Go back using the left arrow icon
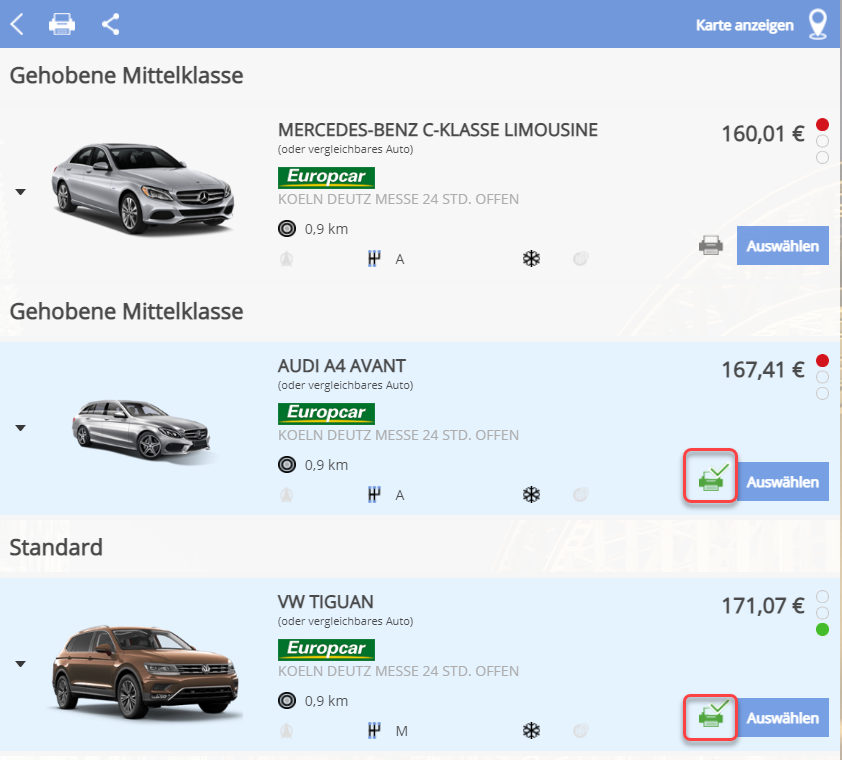Viewport: 842px width, 760px height. (17, 25)
